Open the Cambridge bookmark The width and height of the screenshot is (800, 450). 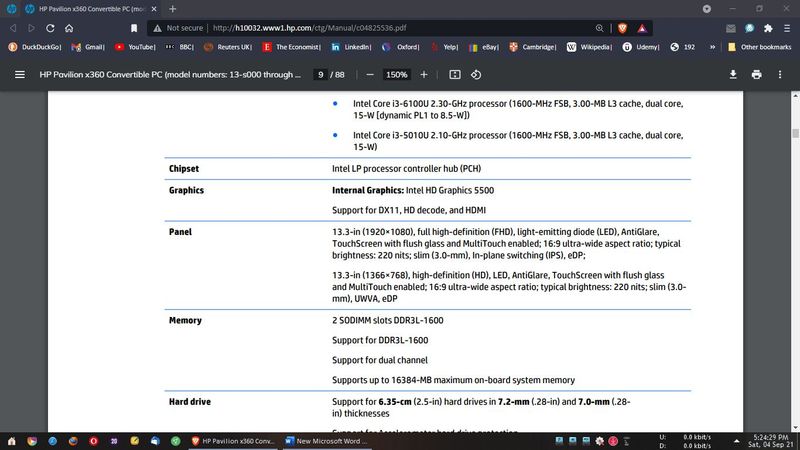533,47
